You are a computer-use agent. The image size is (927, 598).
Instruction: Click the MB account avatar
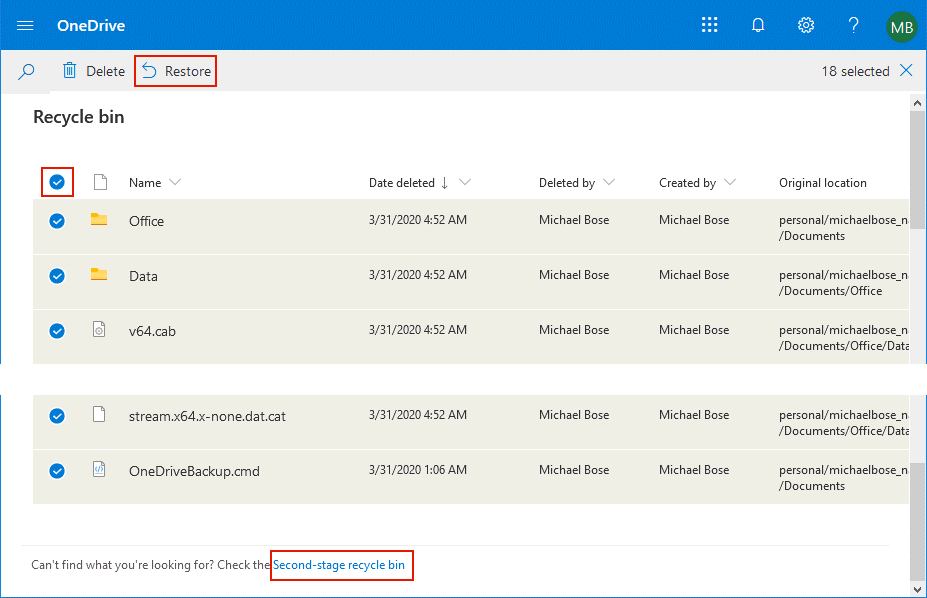[x=901, y=27]
